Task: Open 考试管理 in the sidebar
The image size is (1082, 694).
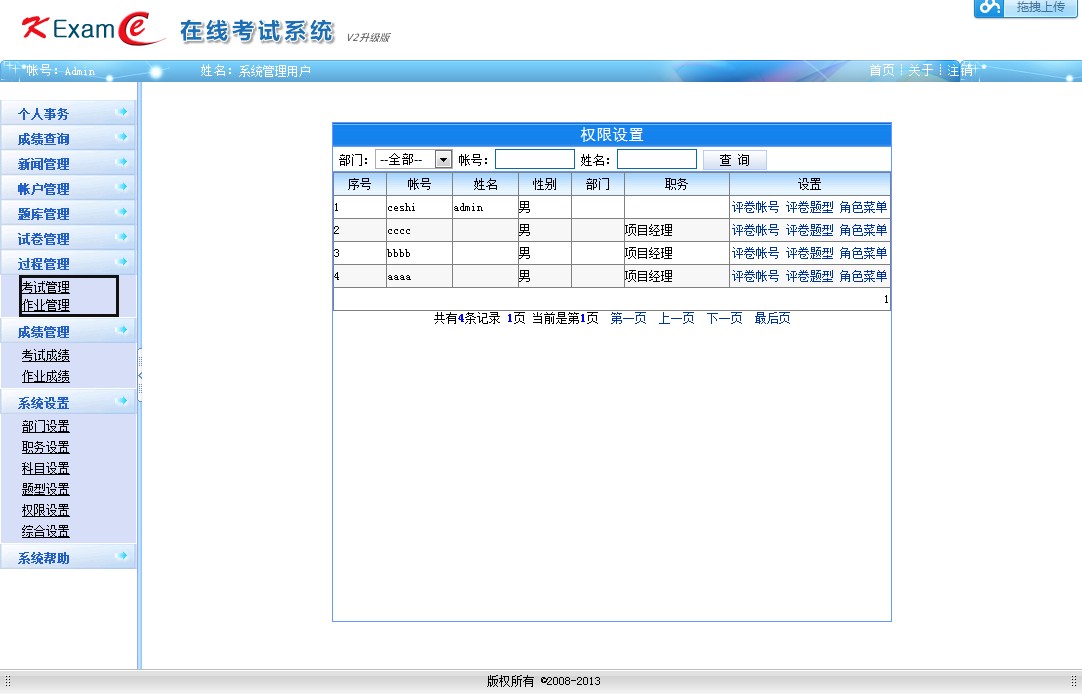Action: 46,287
